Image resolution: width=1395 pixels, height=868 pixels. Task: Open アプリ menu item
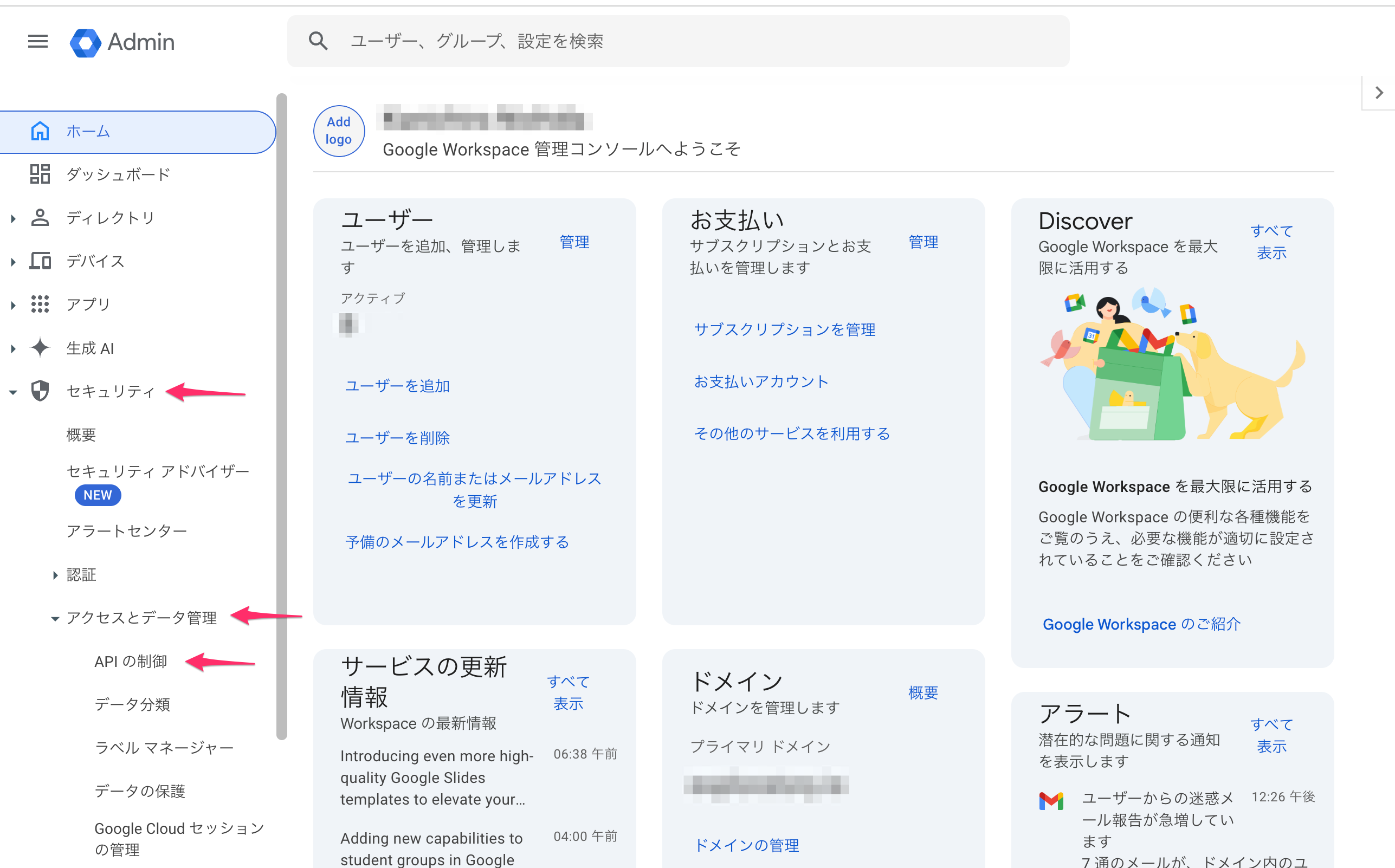click(x=88, y=305)
